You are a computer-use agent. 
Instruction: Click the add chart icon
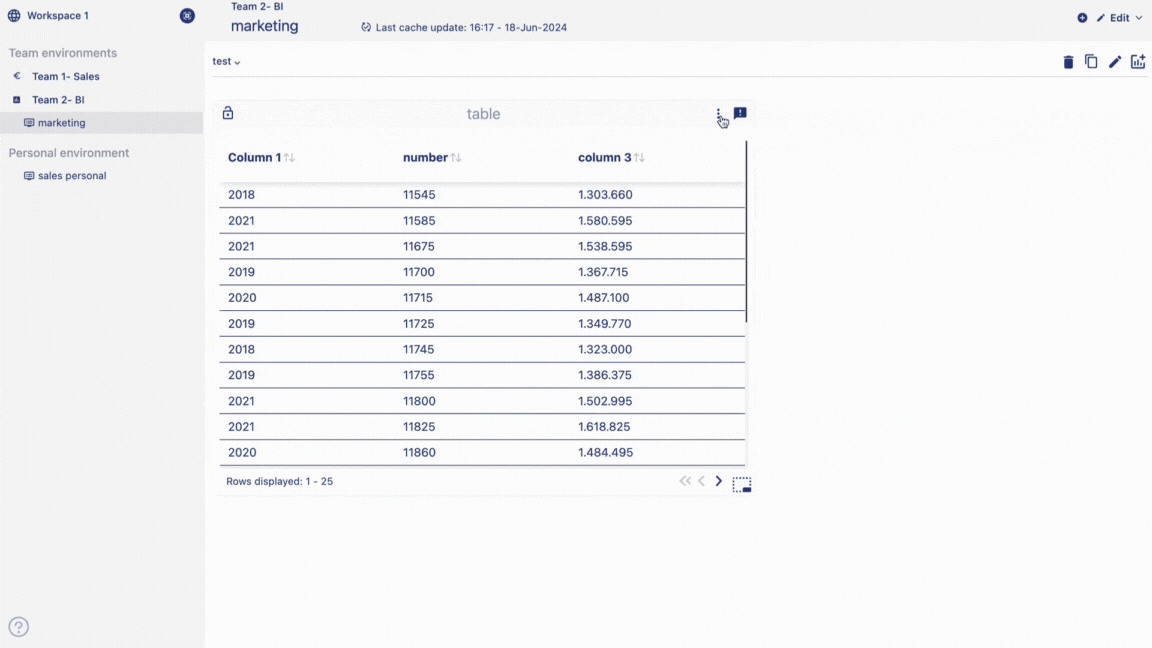(1138, 62)
